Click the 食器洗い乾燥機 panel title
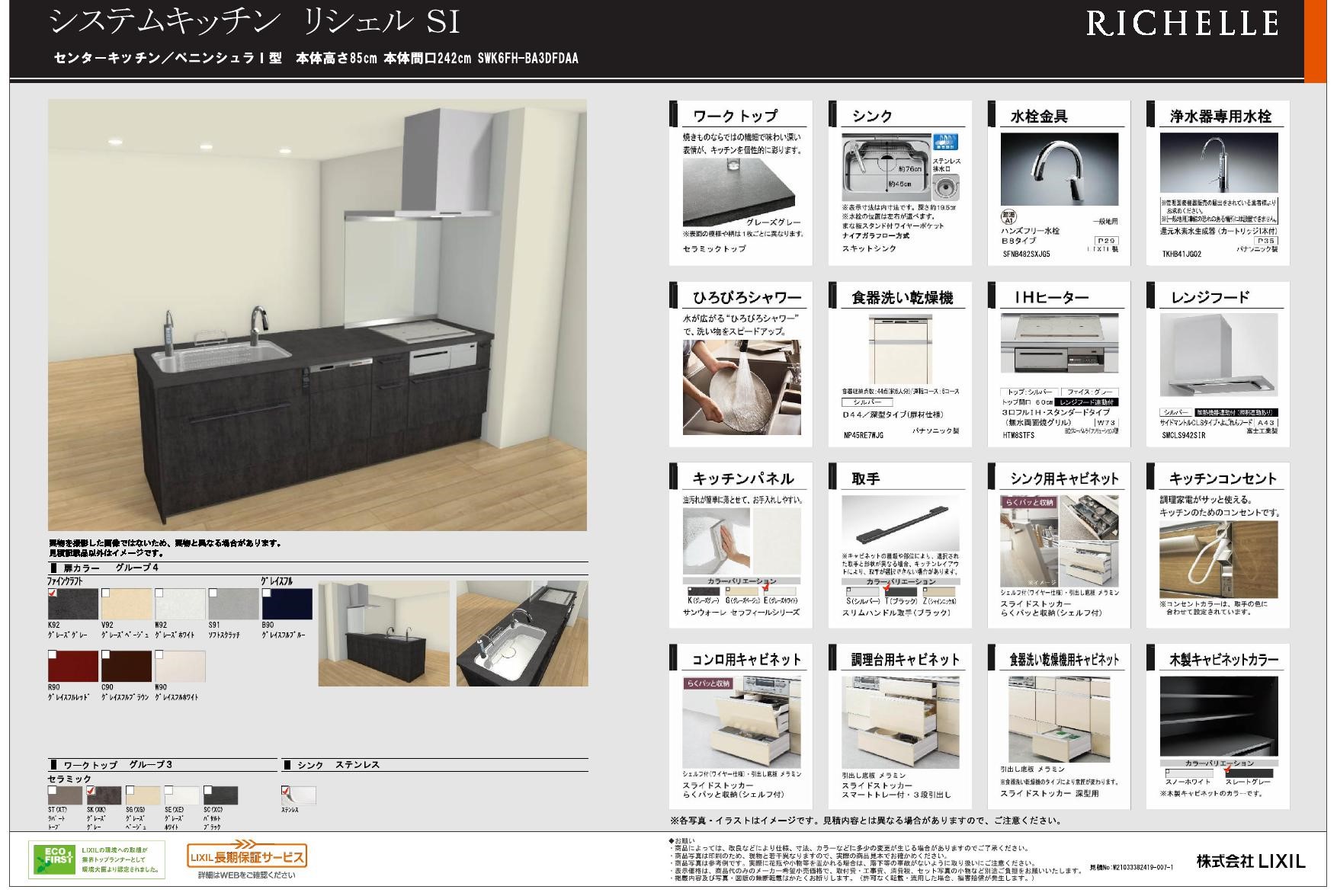The height and width of the screenshot is (896, 1337). (902, 298)
